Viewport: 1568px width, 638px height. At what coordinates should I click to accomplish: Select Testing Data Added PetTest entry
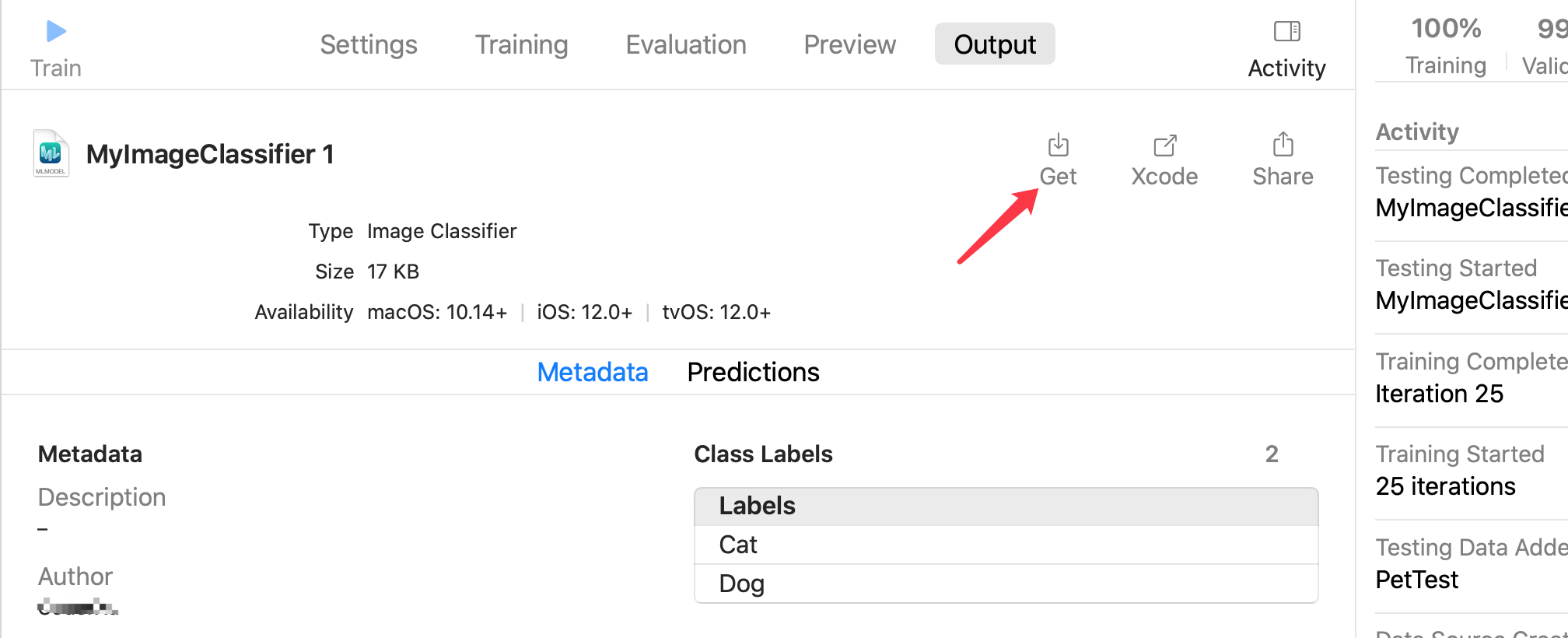tap(1472, 564)
